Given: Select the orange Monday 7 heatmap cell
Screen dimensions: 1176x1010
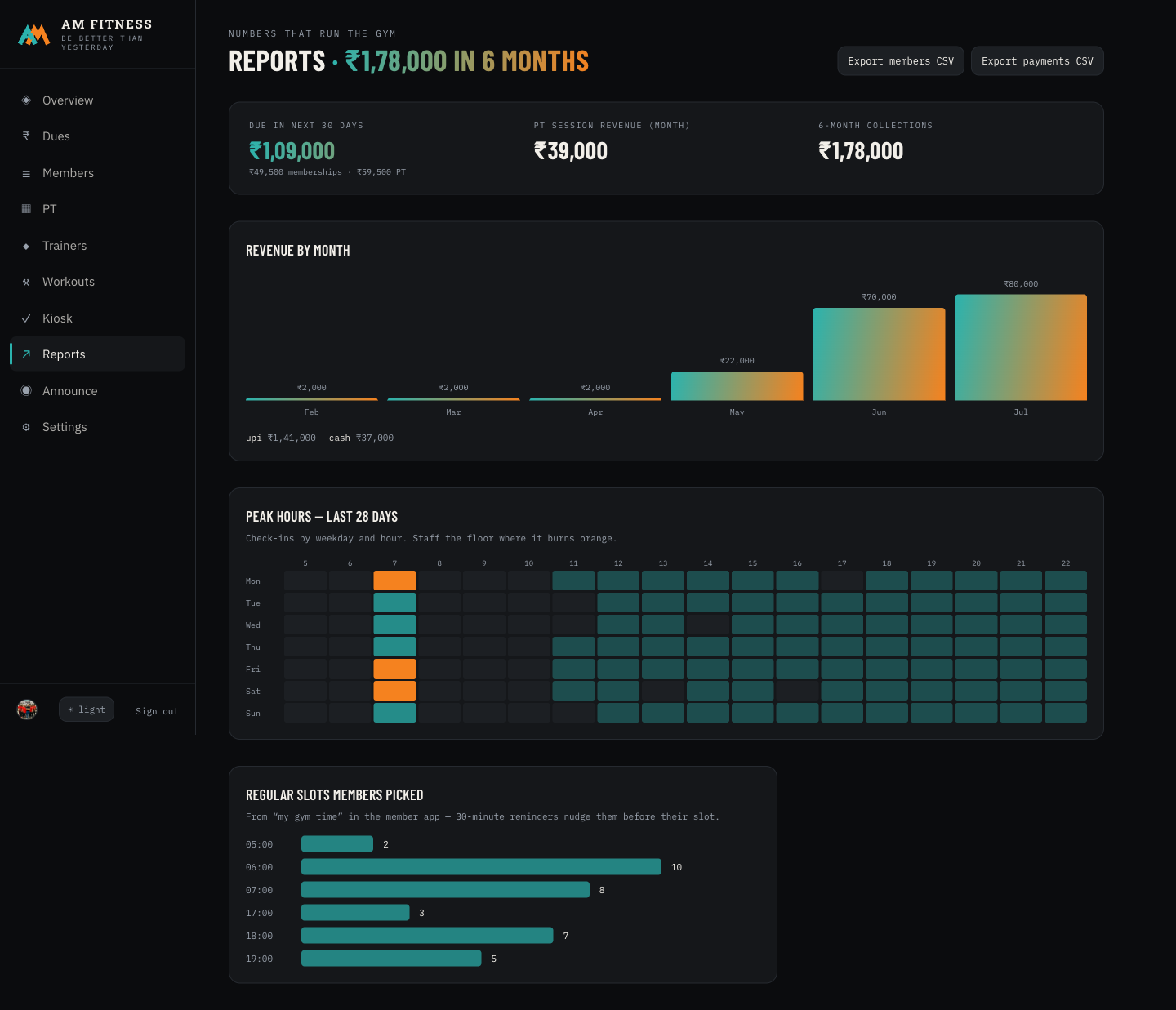Looking at the screenshot, I should (394, 581).
